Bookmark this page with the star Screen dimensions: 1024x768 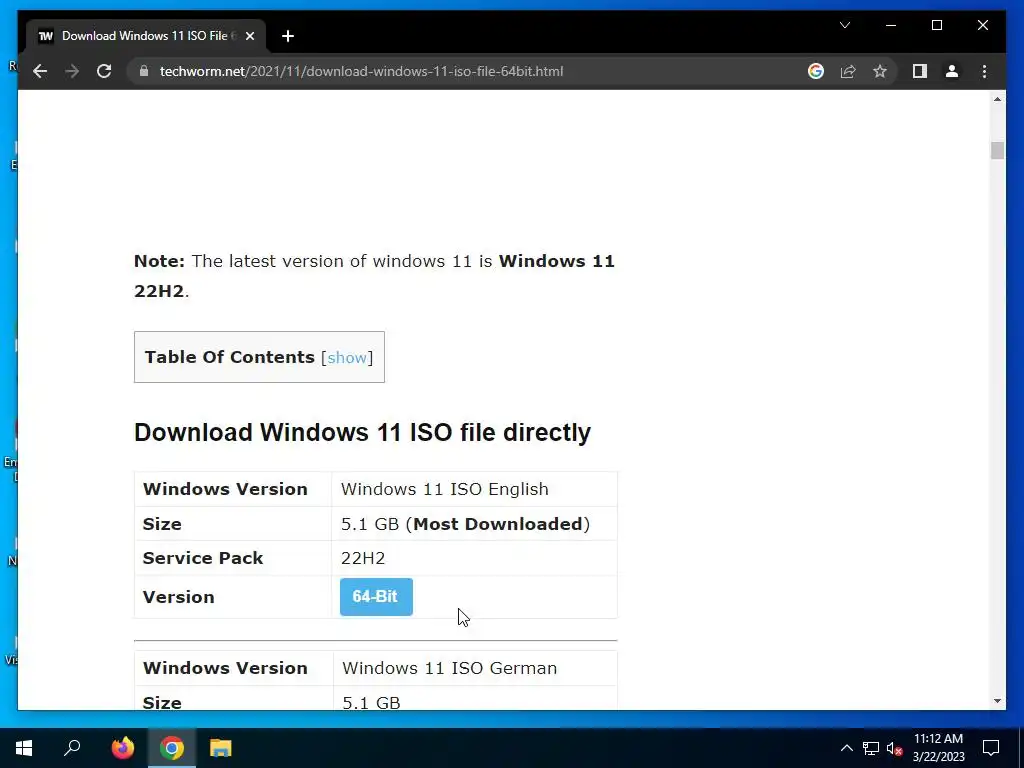click(880, 71)
